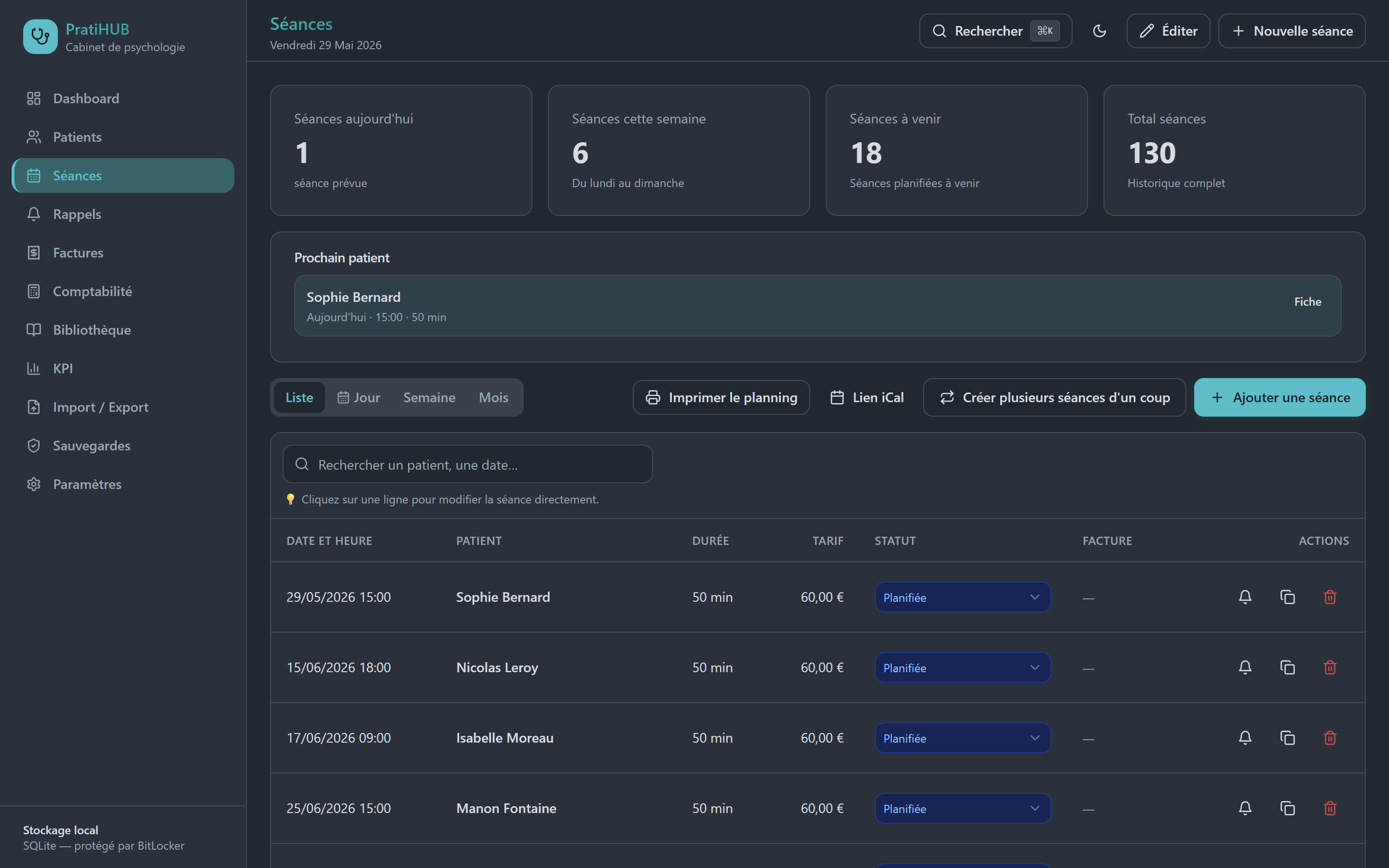Switch to the Jour view tab
This screenshot has height=868, width=1389.
[x=359, y=397]
